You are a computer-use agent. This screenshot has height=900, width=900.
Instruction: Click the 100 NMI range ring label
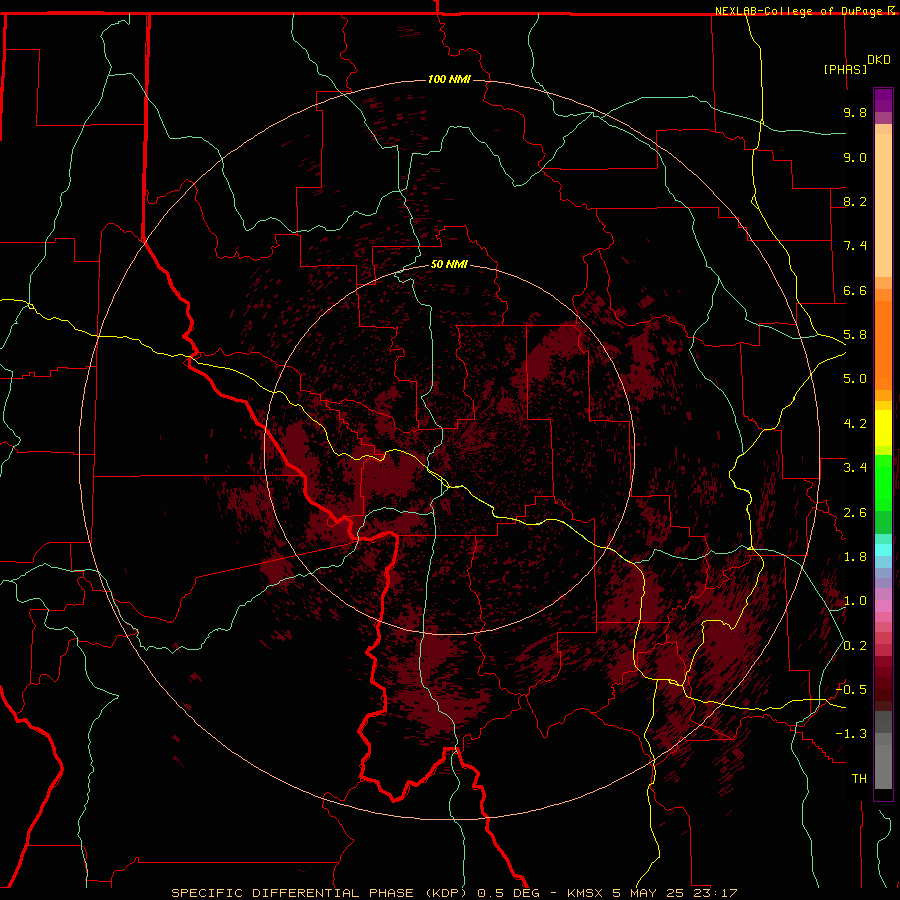[x=449, y=79]
